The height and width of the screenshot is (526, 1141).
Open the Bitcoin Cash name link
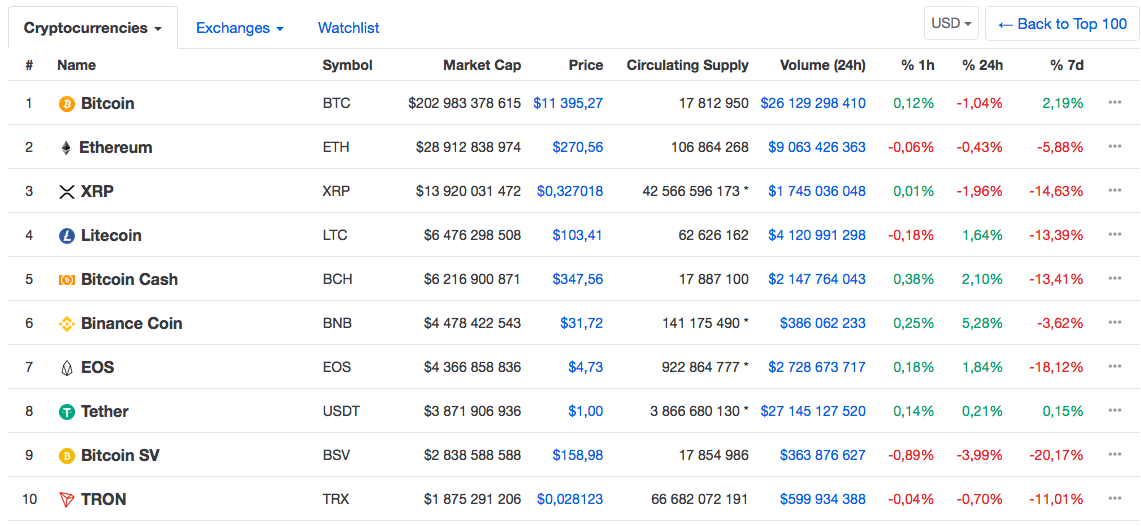point(129,280)
